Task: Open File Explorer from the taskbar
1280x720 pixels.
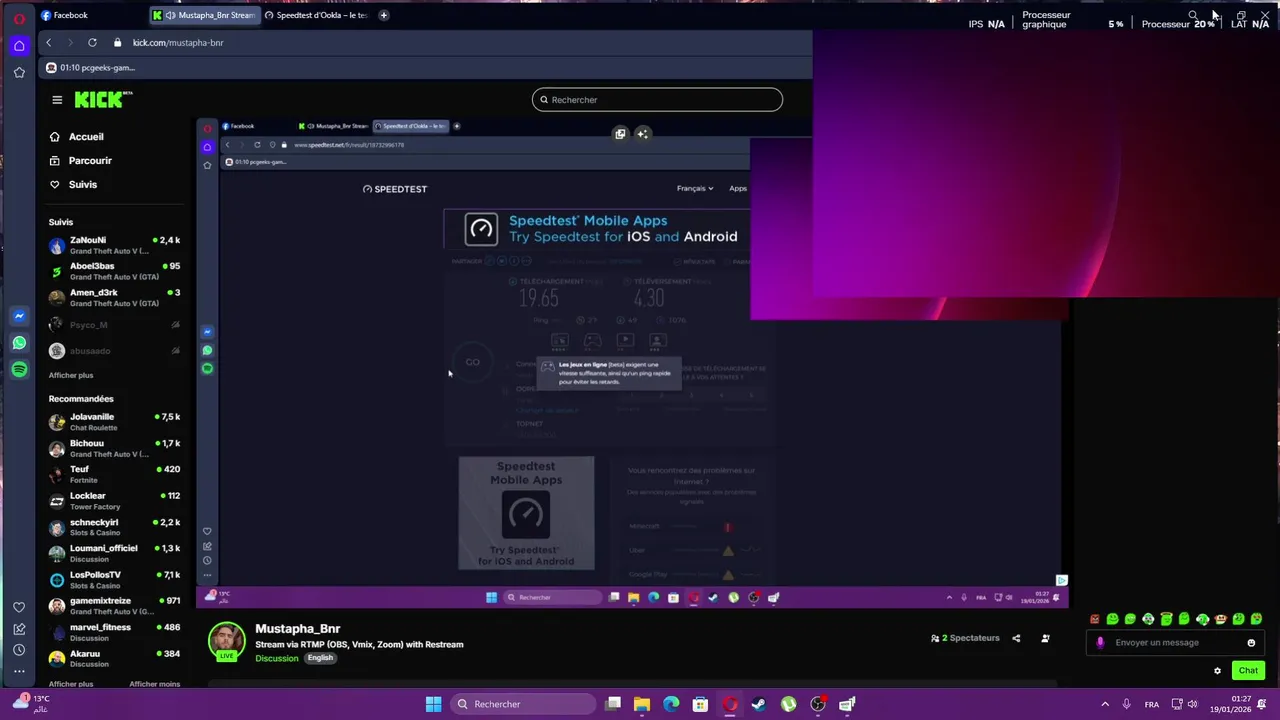Action: pyautogui.click(x=642, y=704)
